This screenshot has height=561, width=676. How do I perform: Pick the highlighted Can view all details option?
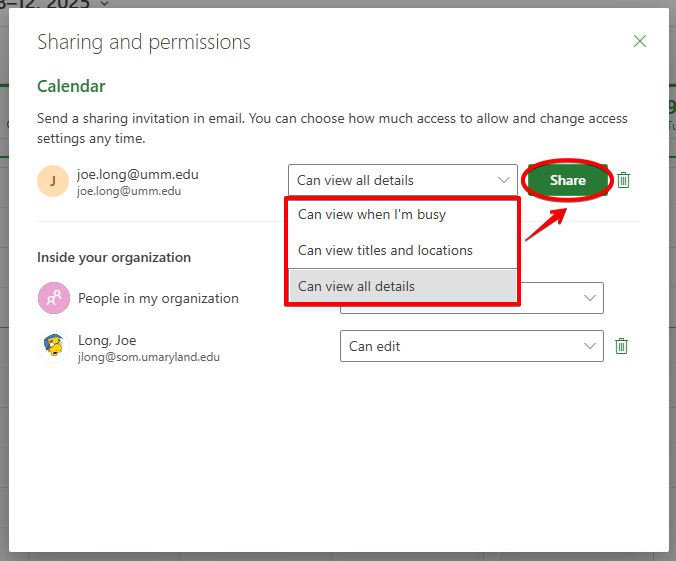(356, 286)
